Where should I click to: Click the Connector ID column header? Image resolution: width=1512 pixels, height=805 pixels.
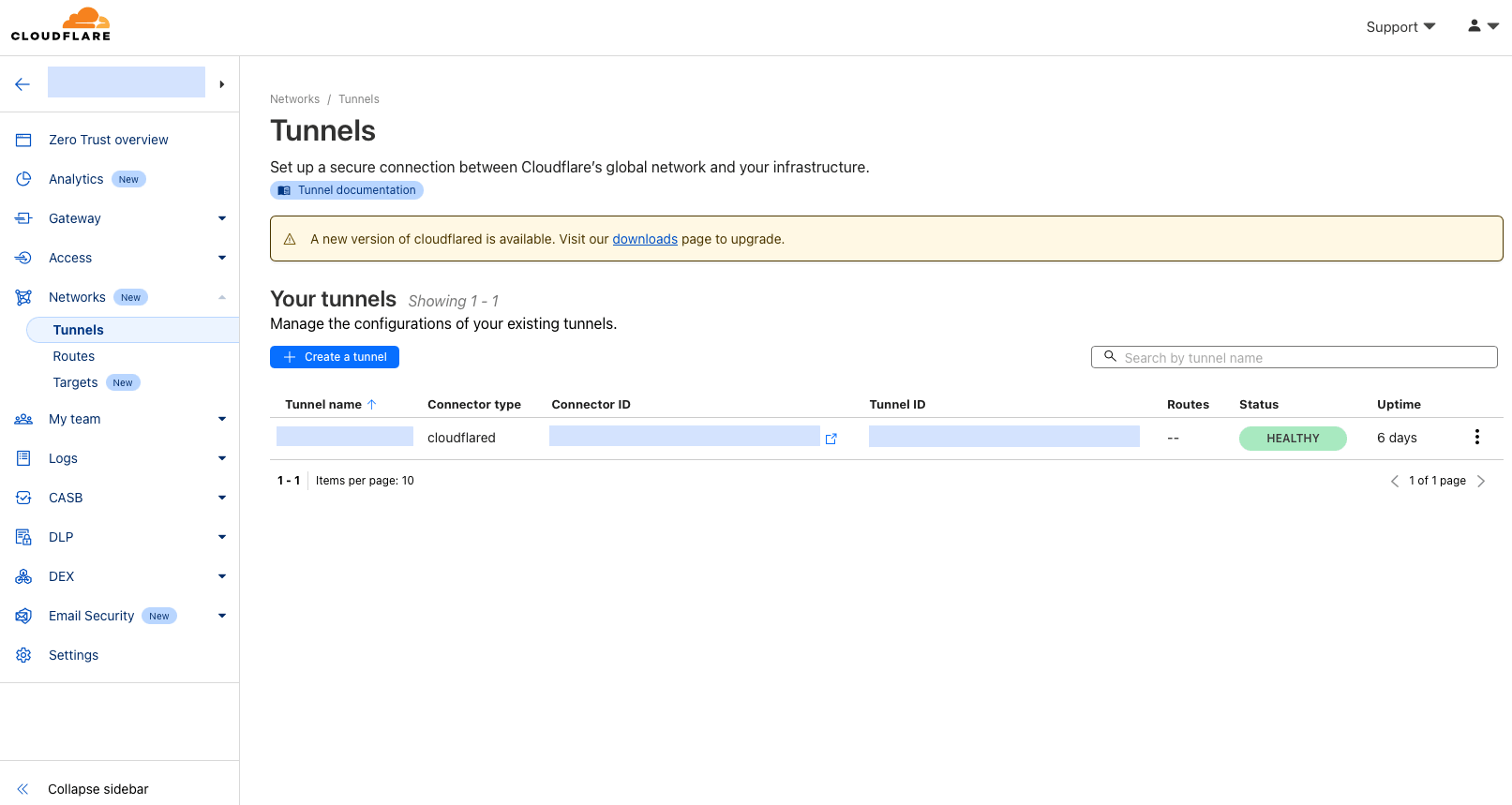tap(591, 405)
